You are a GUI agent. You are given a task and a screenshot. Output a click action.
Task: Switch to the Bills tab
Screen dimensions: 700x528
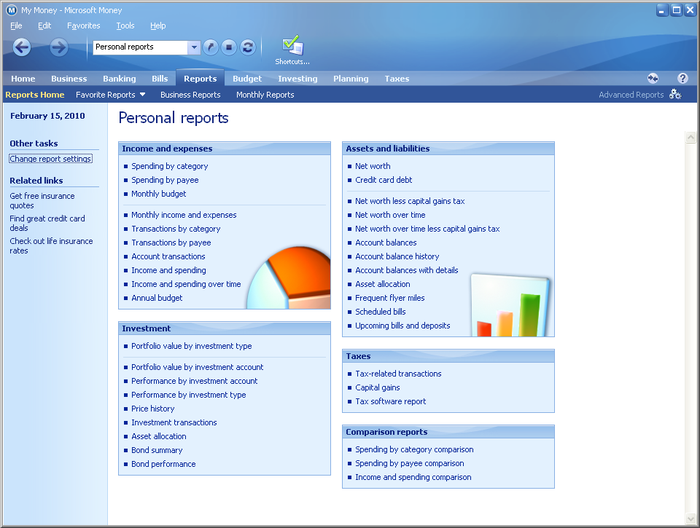(x=159, y=79)
